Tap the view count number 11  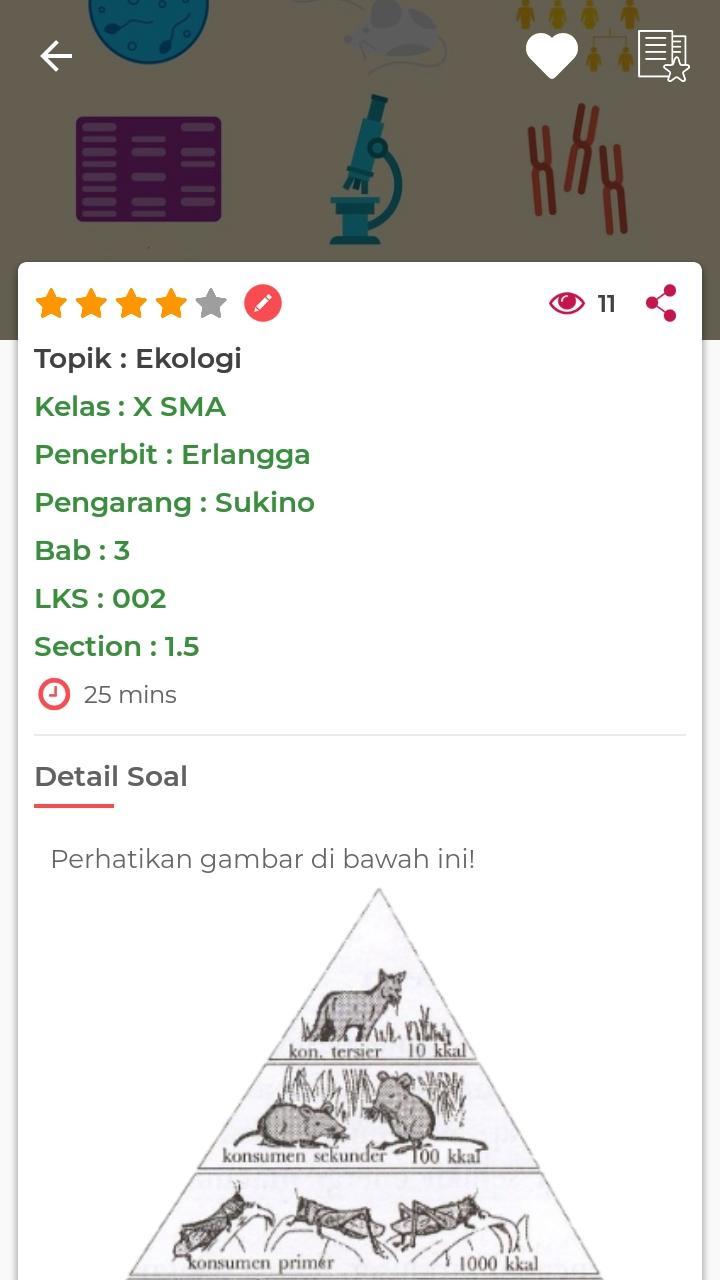point(606,304)
